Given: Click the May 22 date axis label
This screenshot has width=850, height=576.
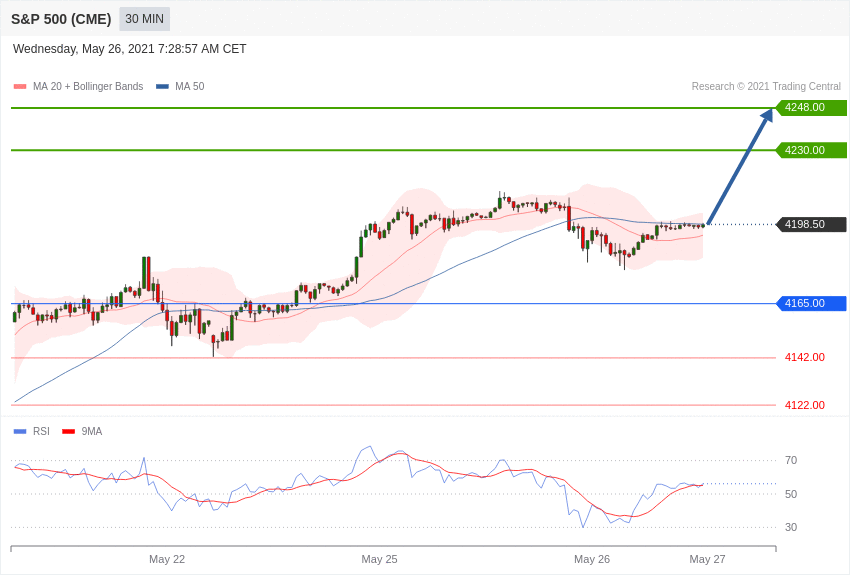Looking at the screenshot, I should coord(167,559).
